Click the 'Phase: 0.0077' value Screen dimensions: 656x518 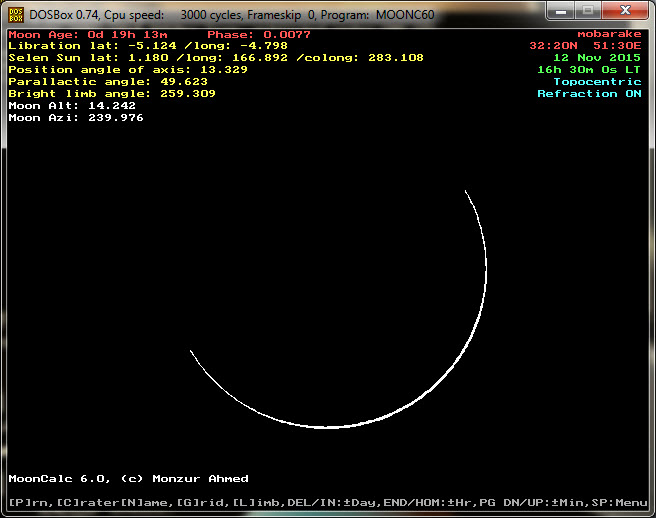click(x=259, y=35)
